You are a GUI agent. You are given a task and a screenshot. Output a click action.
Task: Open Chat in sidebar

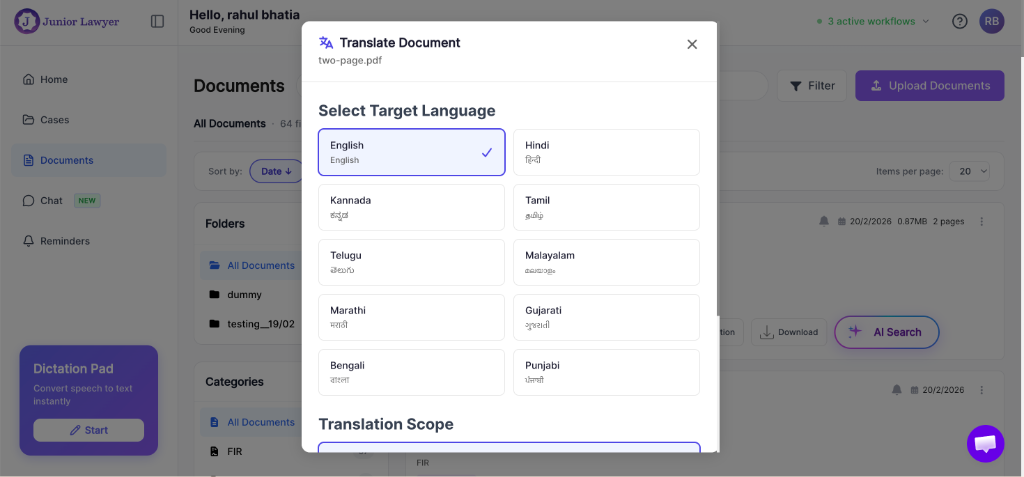pyautogui.click(x=89, y=201)
